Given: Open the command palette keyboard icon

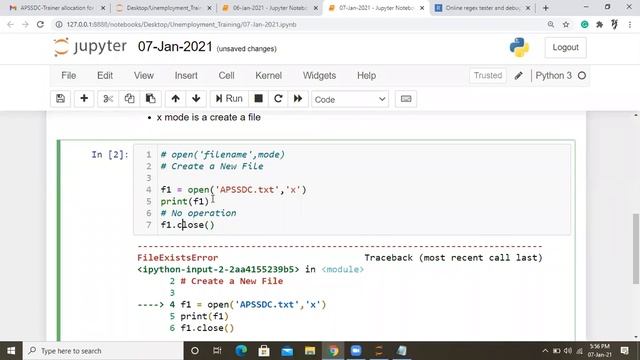Looking at the screenshot, I should pos(406,99).
